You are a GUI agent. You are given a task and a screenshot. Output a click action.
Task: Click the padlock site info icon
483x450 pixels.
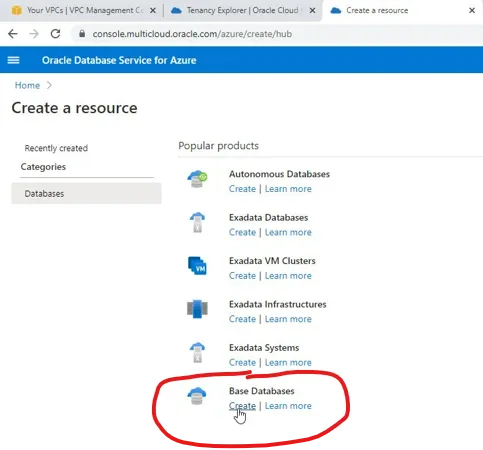pos(82,34)
